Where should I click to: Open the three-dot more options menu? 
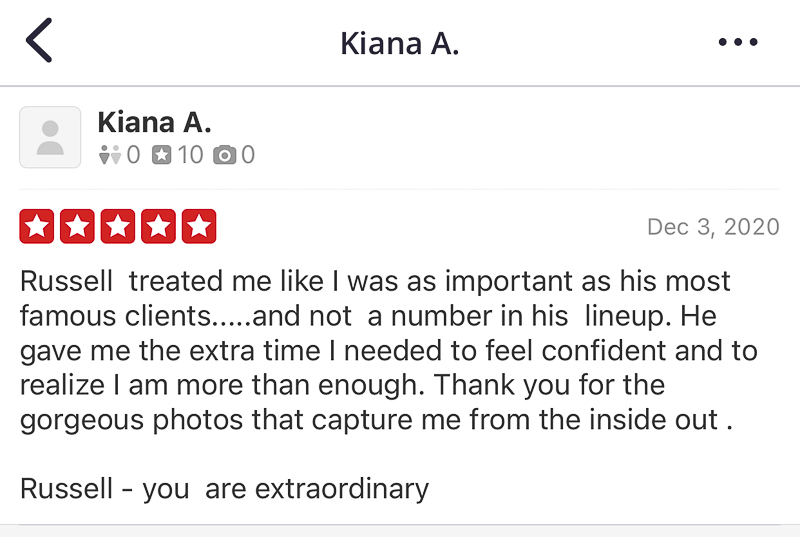(x=738, y=42)
